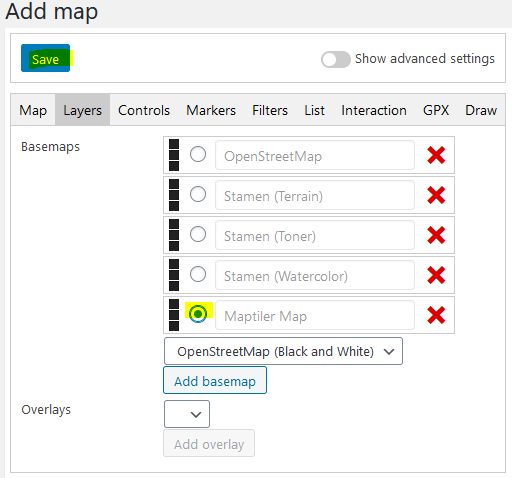This screenshot has height=478, width=512.
Task: Click the Save button
Action: tap(46, 58)
